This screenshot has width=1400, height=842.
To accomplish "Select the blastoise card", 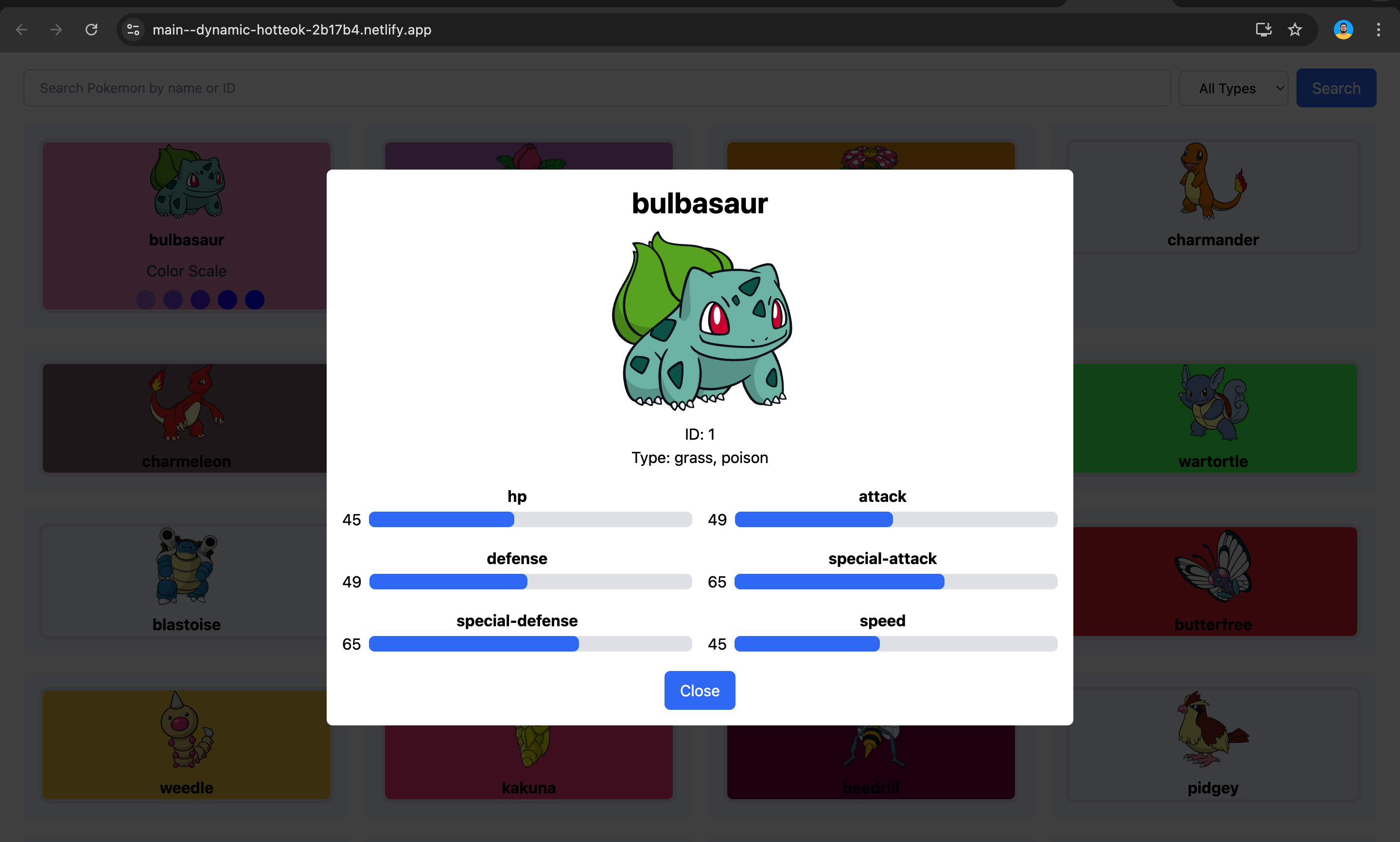I will coord(185,582).
